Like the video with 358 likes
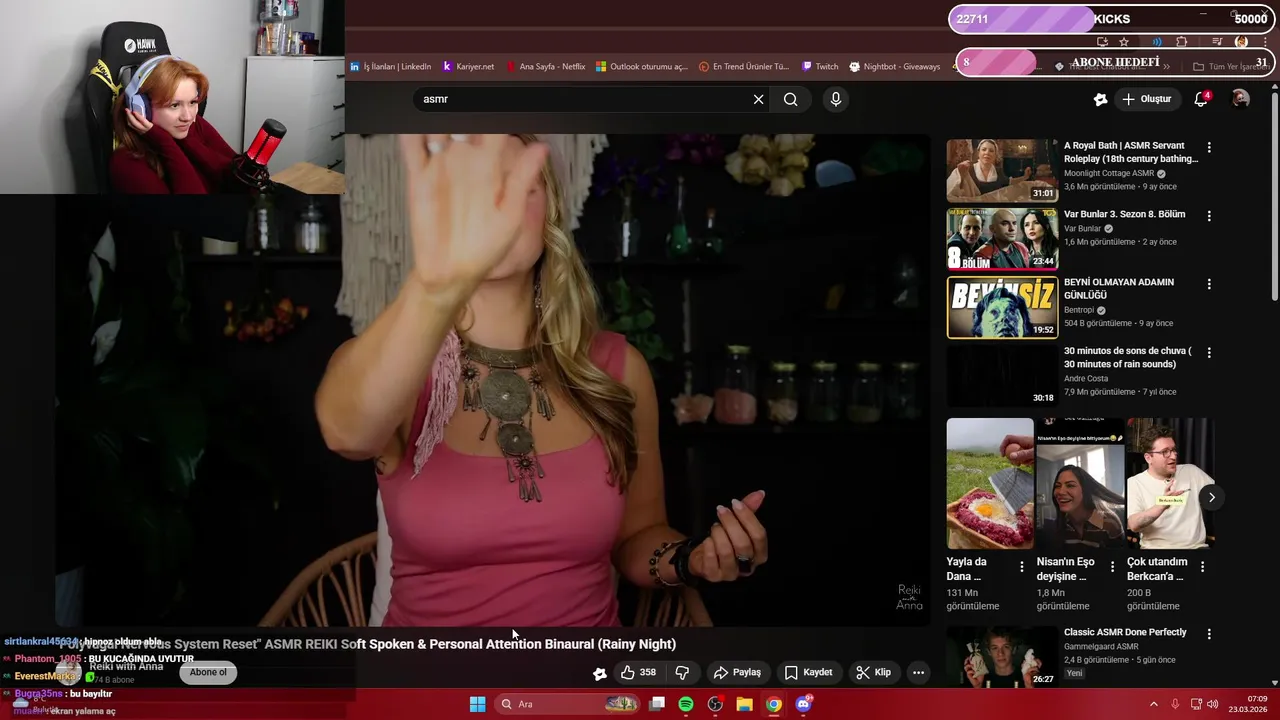The image size is (1280, 720). pyautogui.click(x=638, y=672)
